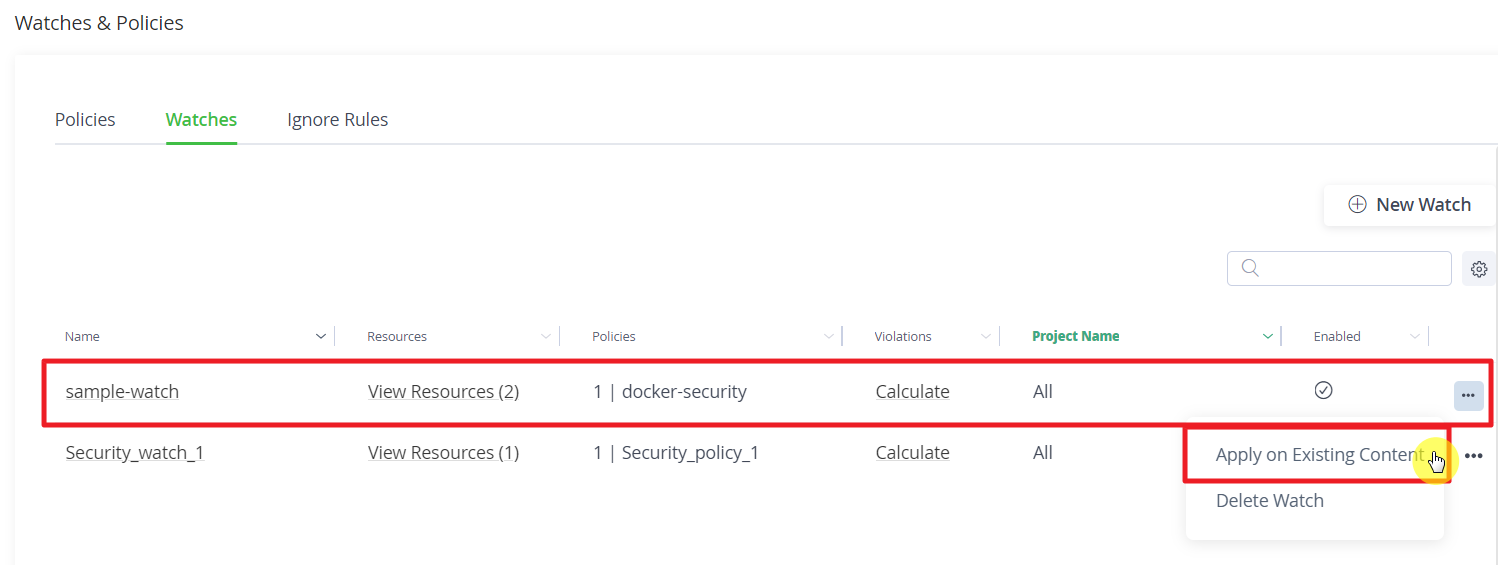
Task: Focus the watches search input field
Action: point(1339,268)
